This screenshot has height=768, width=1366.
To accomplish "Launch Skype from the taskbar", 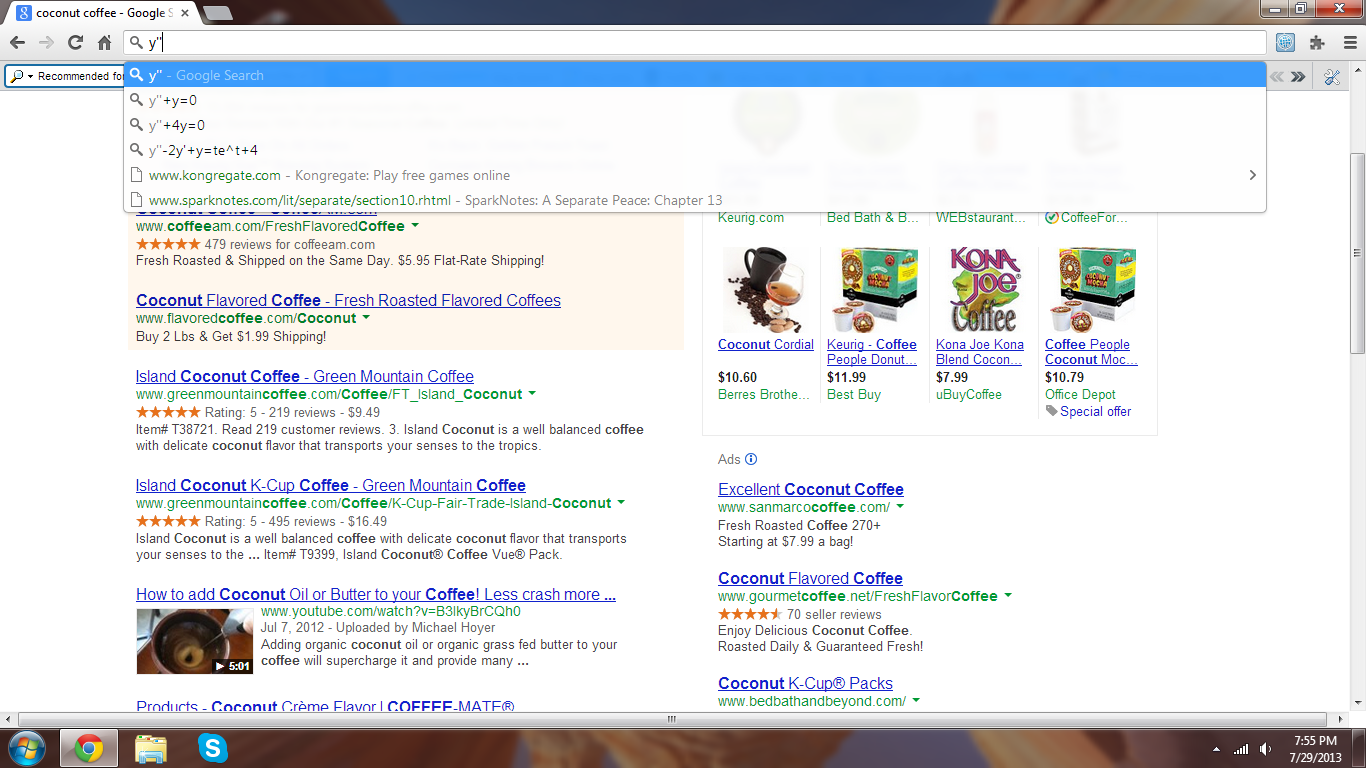I will [212, 748].
